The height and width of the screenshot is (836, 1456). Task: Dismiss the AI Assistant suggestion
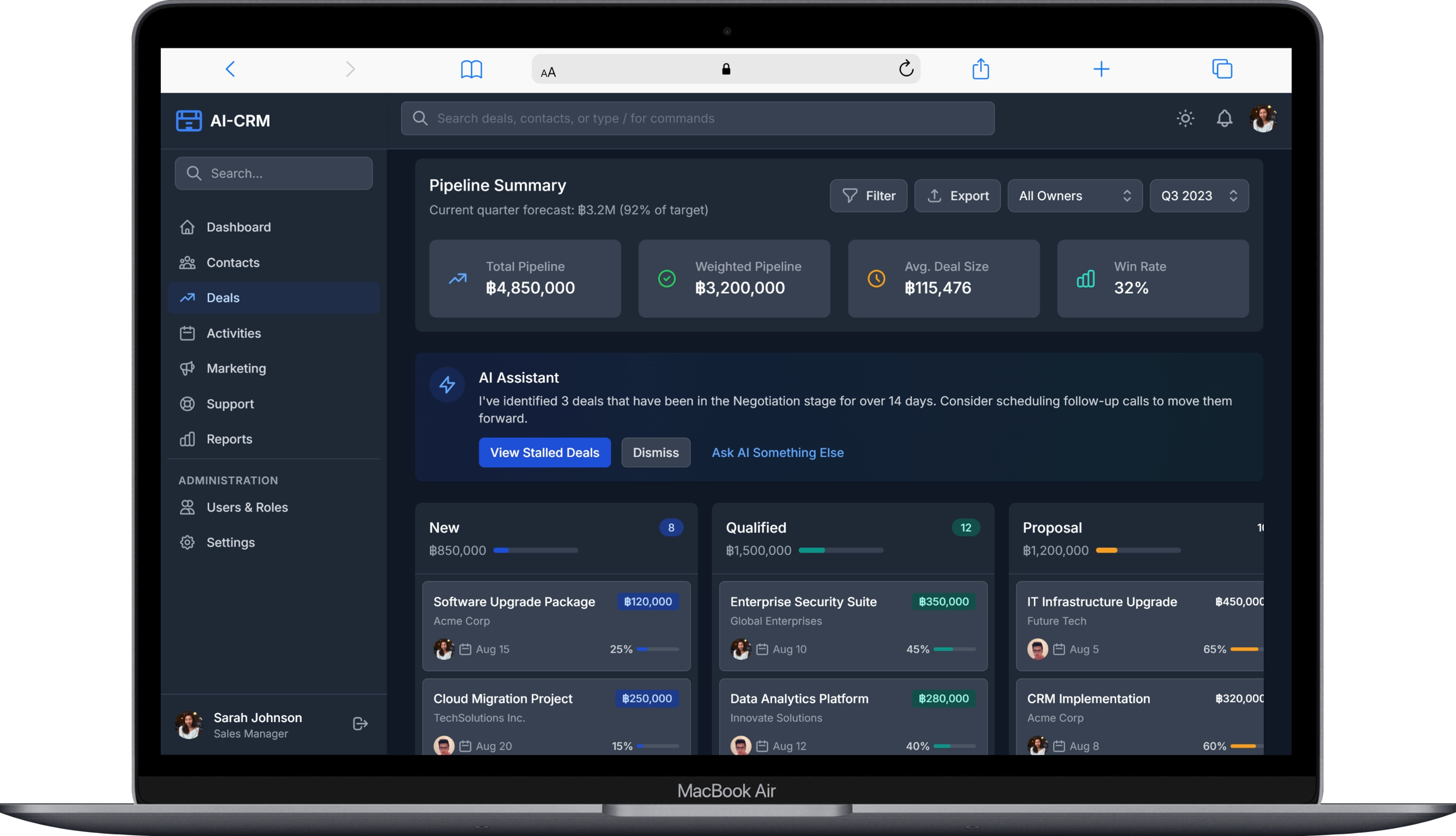coord(655,452)
